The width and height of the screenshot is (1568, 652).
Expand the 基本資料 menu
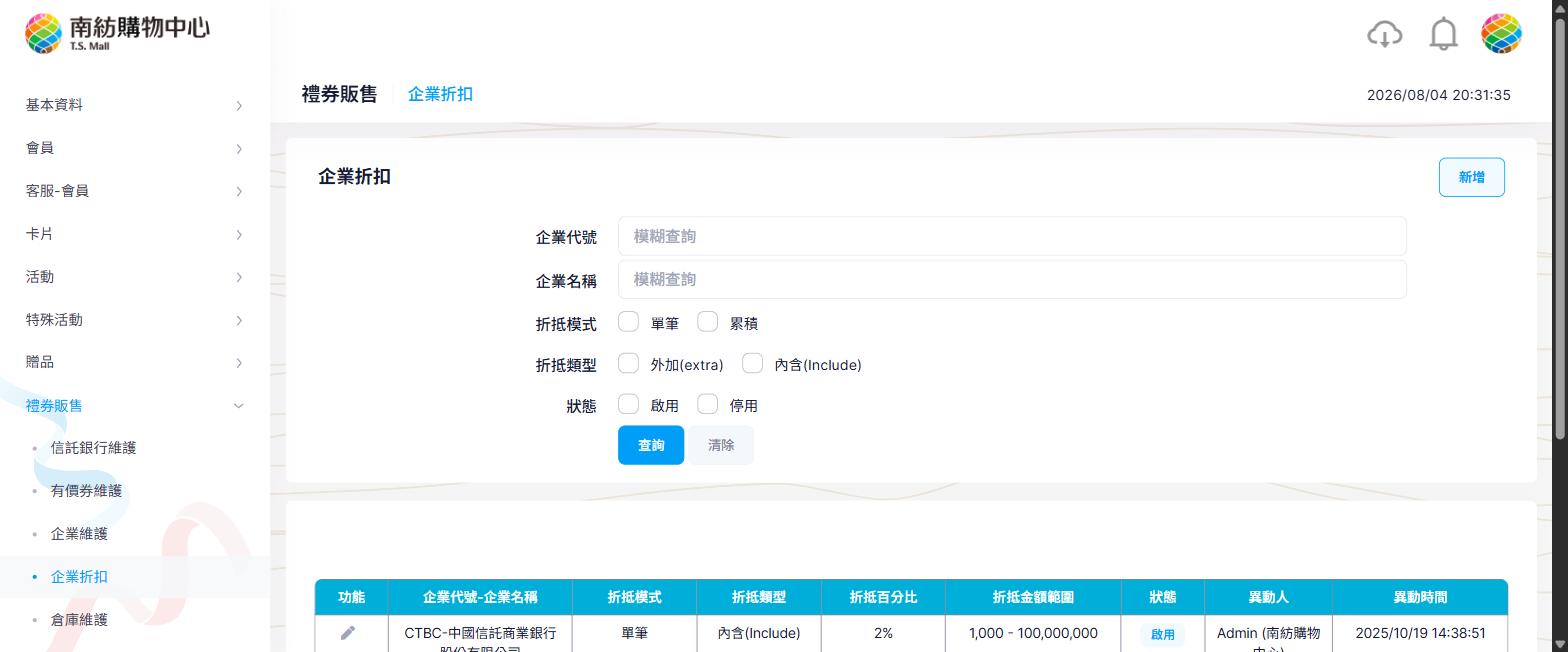(135, 105)
